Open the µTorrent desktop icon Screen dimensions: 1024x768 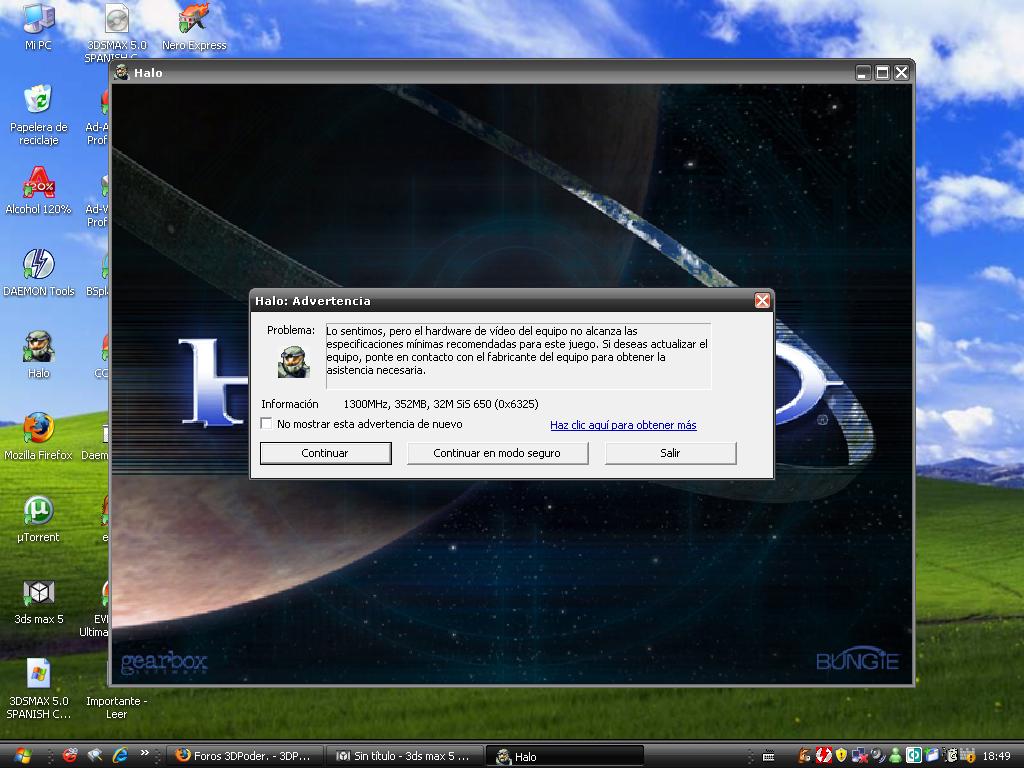[x=39, y=520]
